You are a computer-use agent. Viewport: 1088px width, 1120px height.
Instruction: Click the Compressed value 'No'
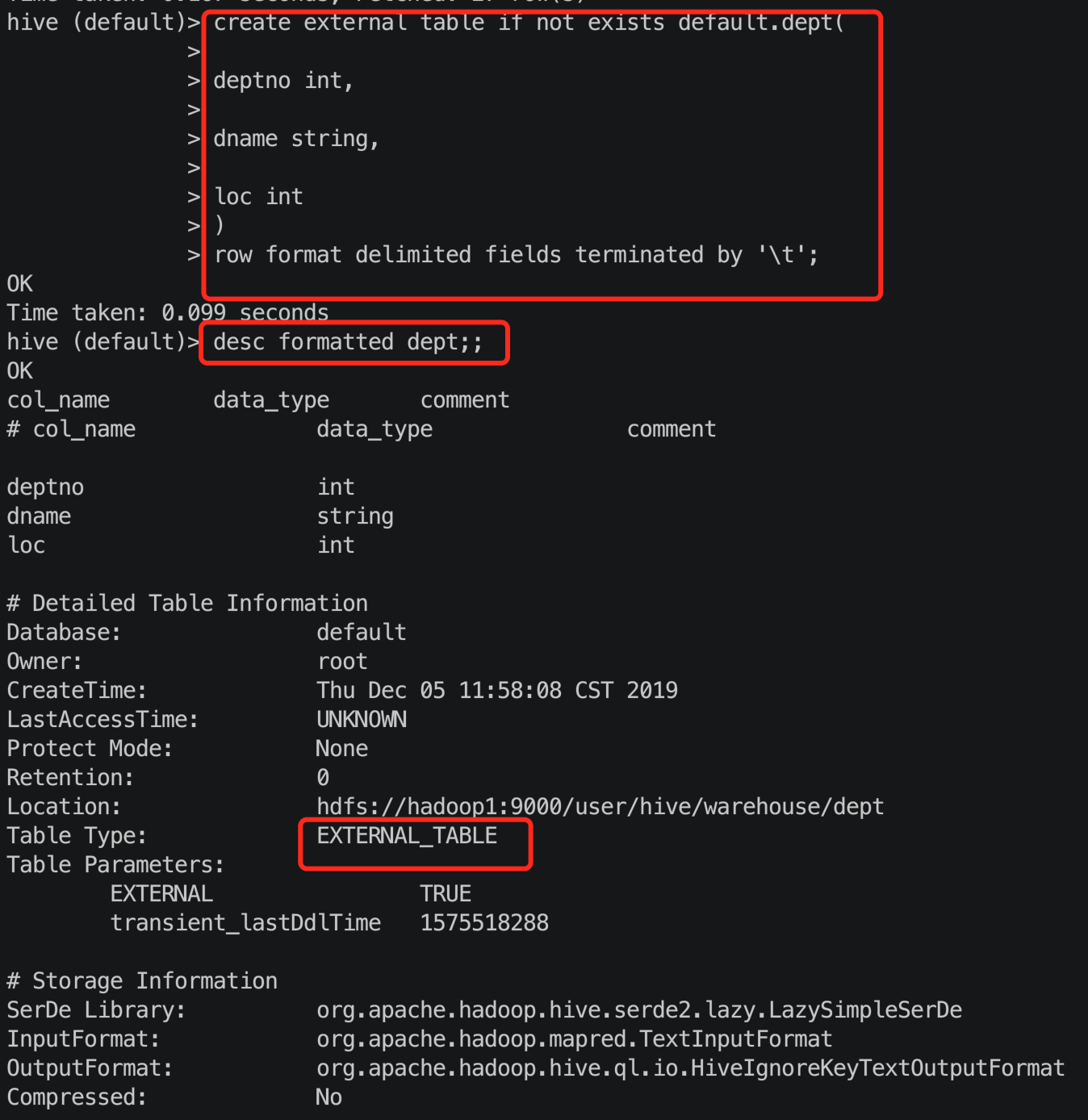[329, 1097]
